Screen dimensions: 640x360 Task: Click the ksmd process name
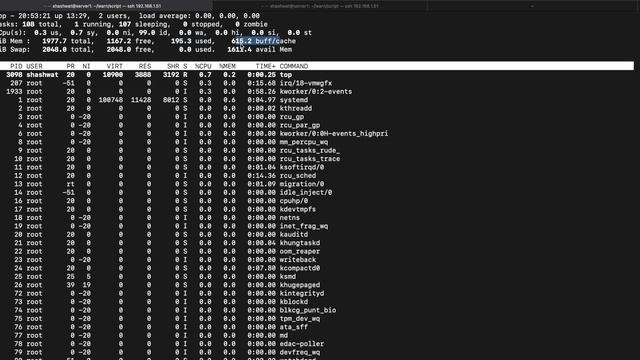[287, 277]
